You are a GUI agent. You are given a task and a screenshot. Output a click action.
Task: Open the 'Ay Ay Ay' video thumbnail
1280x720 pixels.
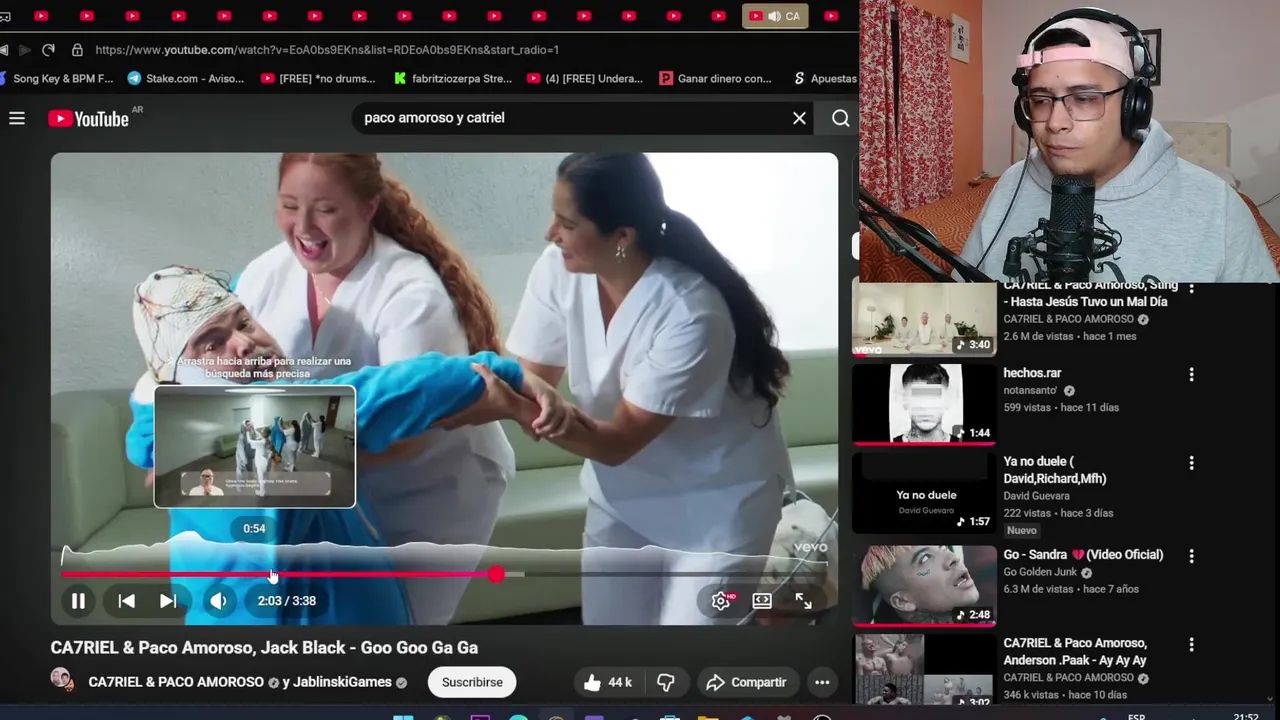(x=924, y=670)
